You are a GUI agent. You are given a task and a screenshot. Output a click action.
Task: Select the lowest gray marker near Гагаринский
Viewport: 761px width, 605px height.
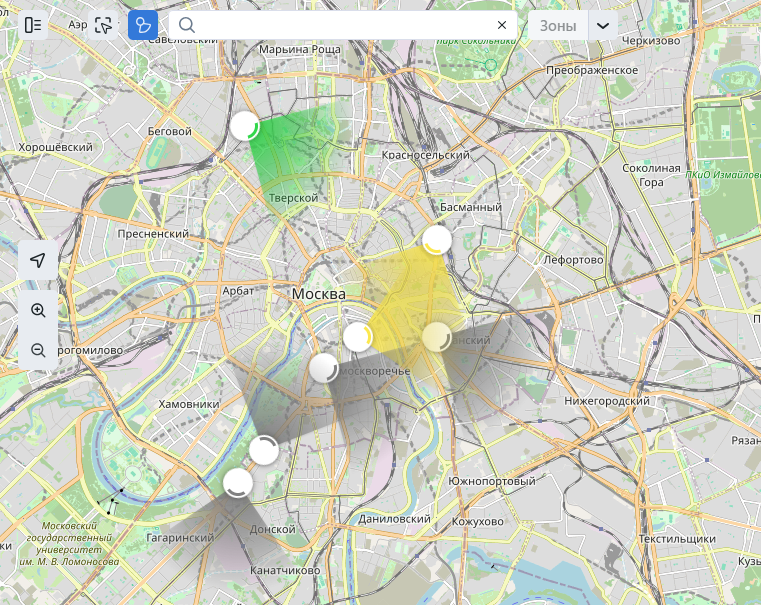coord(238,483)
